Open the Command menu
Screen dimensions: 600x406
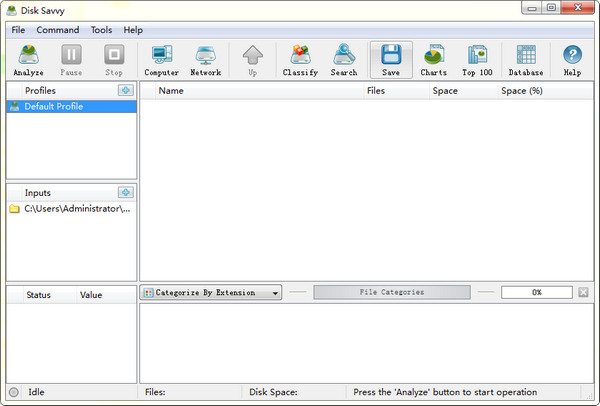coord(57,30)
